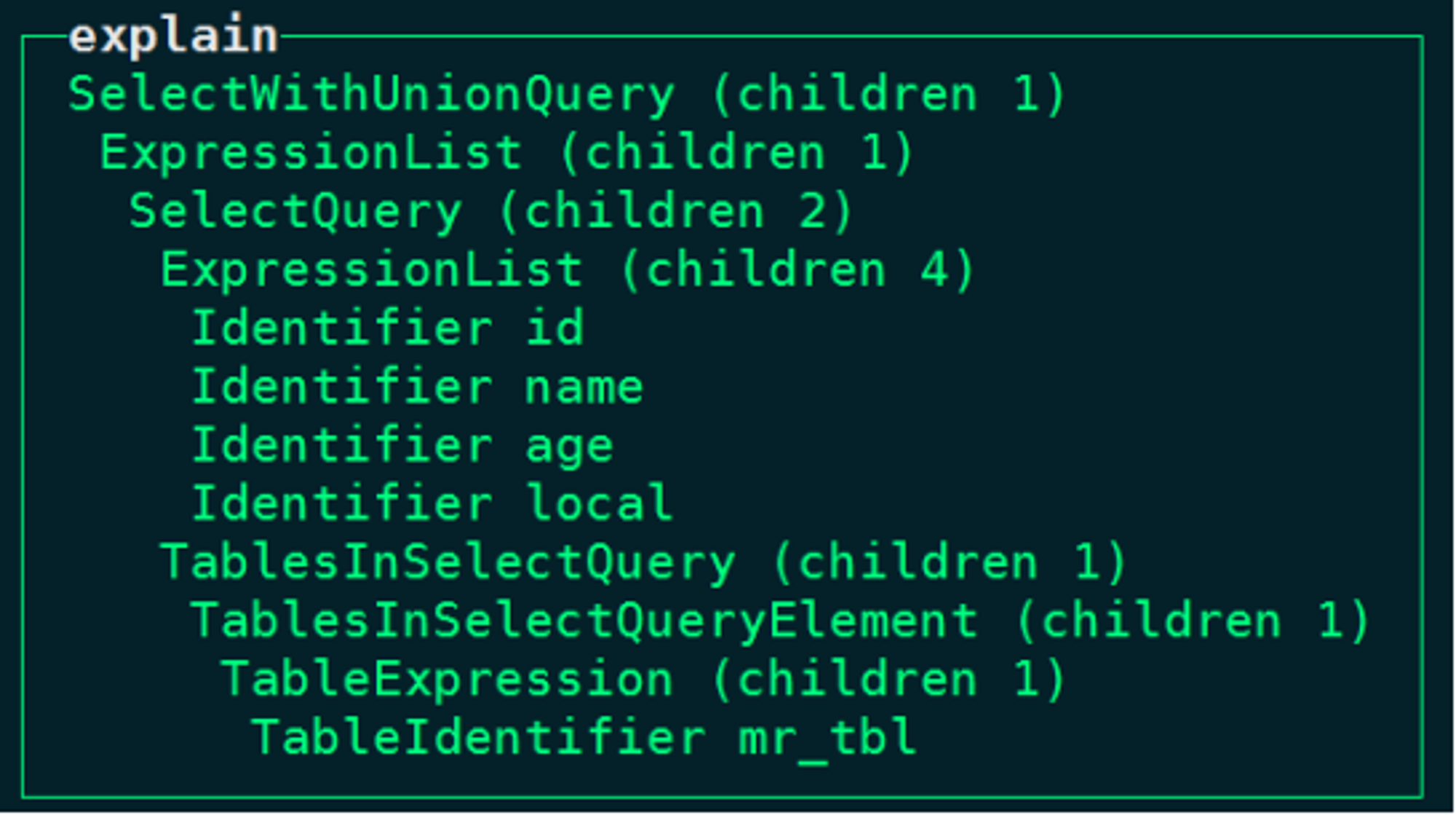
Task: Click the first ExpressionList (children 1) line
Action: 507,153
